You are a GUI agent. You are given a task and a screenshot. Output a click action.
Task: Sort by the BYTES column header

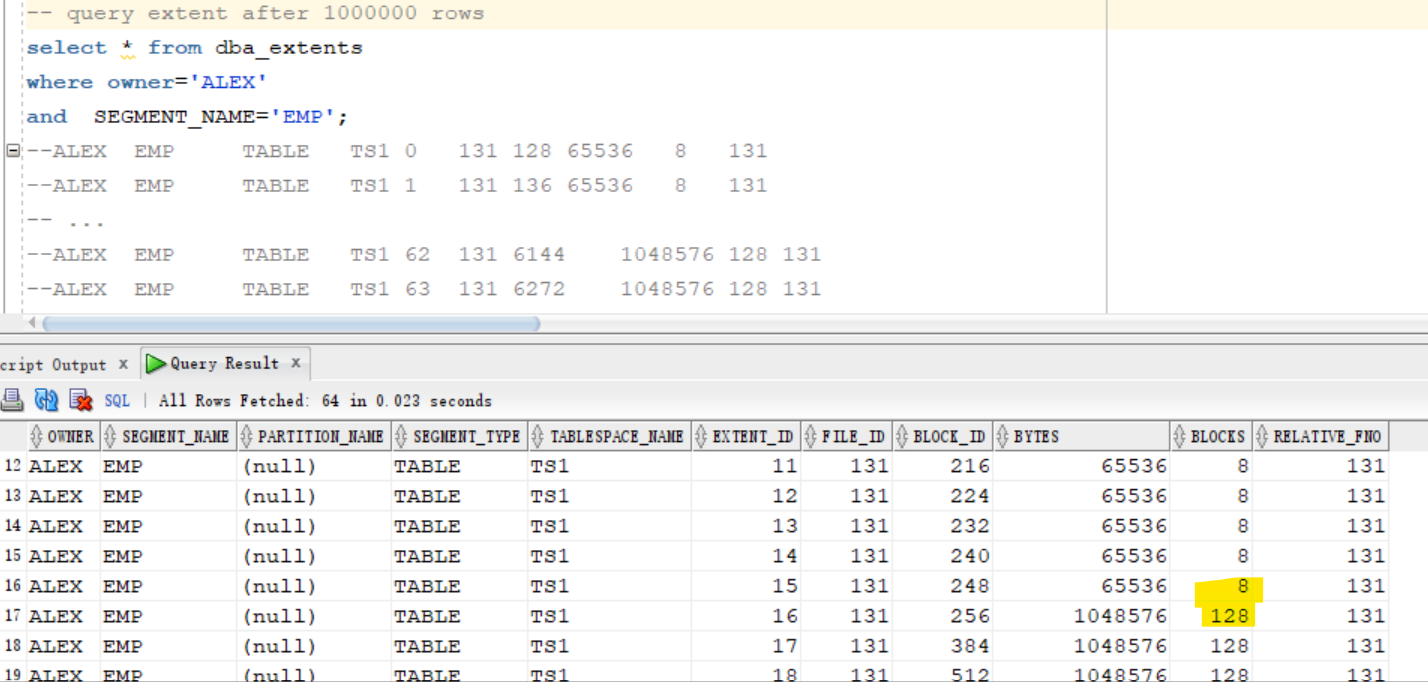pyautogui.click(x=1081, y=437)
